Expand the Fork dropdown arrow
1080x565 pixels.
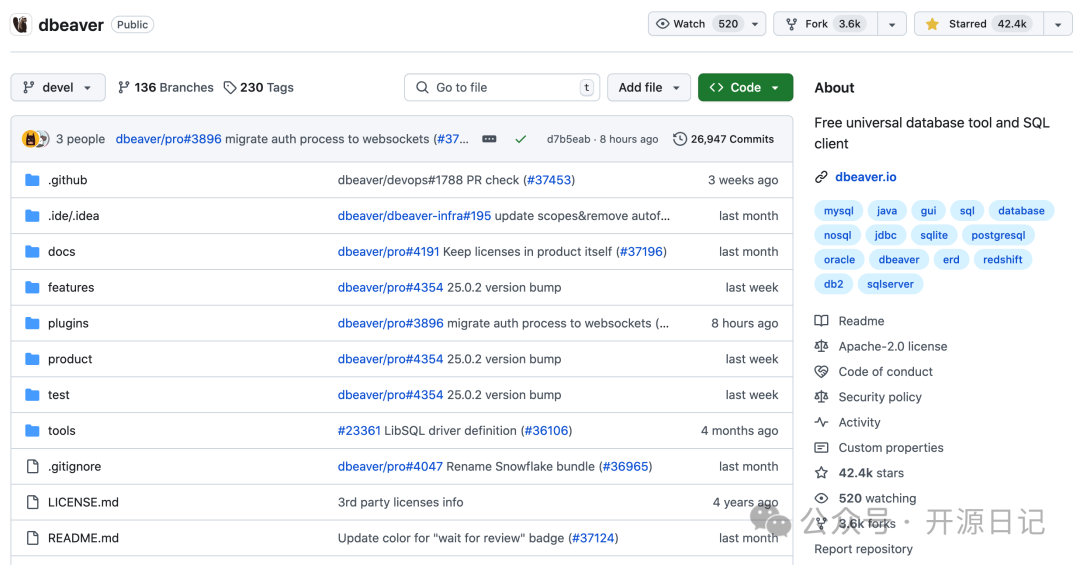coord(892,24)
